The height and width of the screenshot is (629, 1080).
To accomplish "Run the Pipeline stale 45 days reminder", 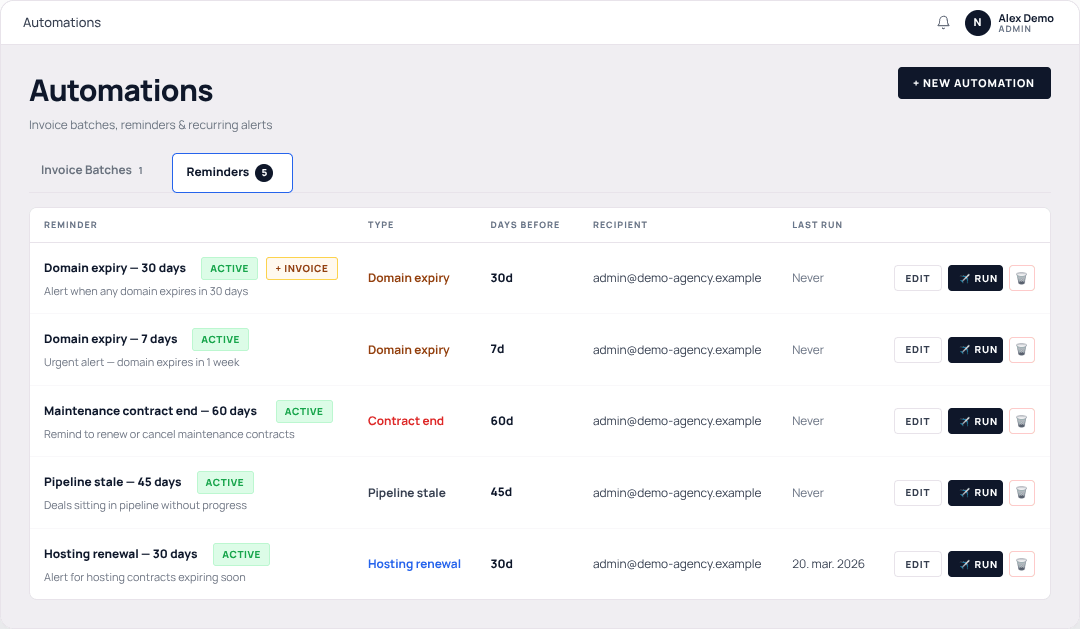I will click(975, 493).
